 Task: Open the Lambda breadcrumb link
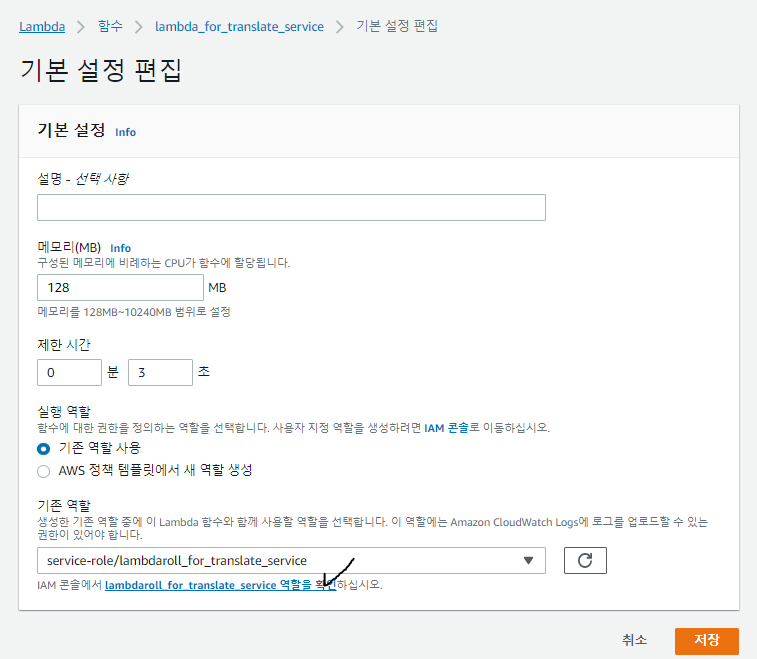[x=42, y=27]
